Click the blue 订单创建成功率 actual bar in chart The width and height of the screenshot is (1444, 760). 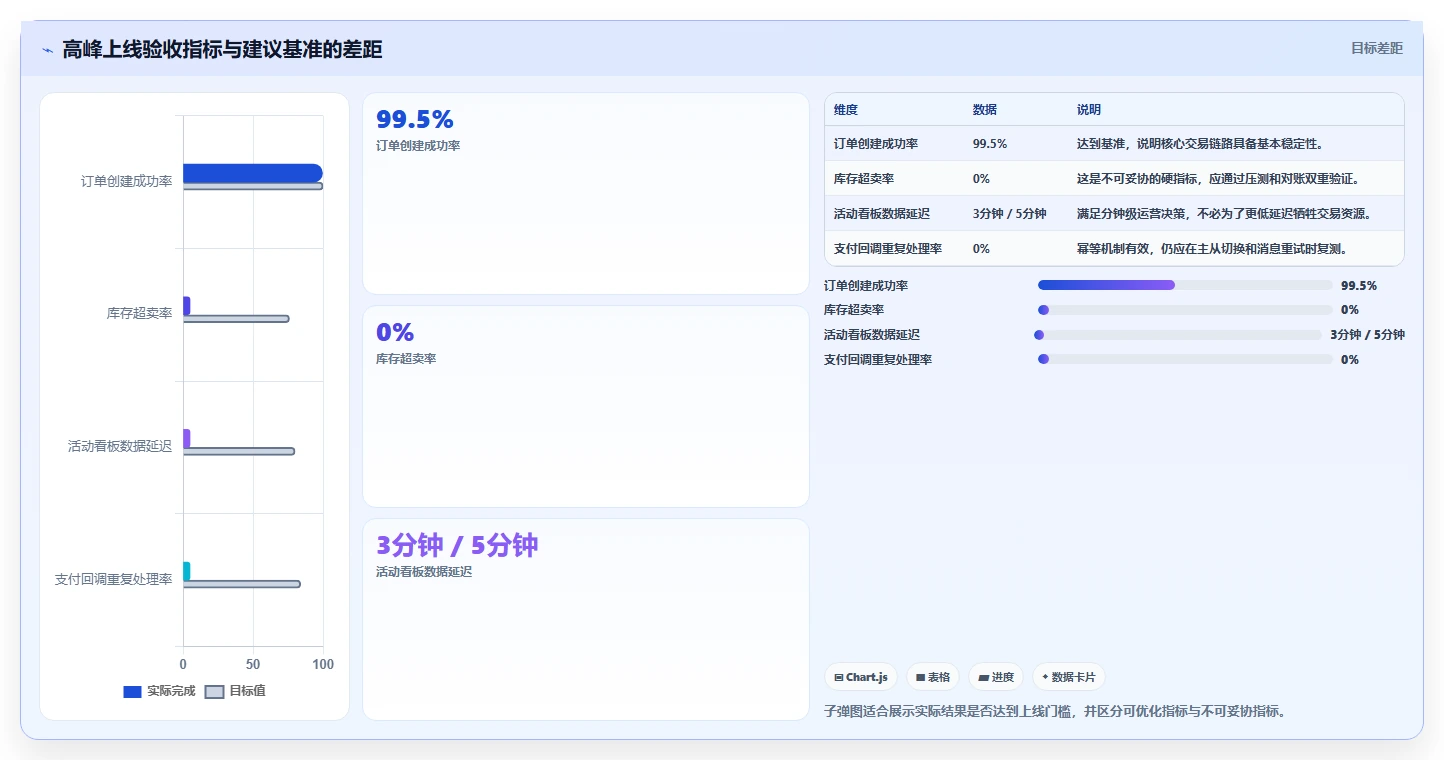252,173
